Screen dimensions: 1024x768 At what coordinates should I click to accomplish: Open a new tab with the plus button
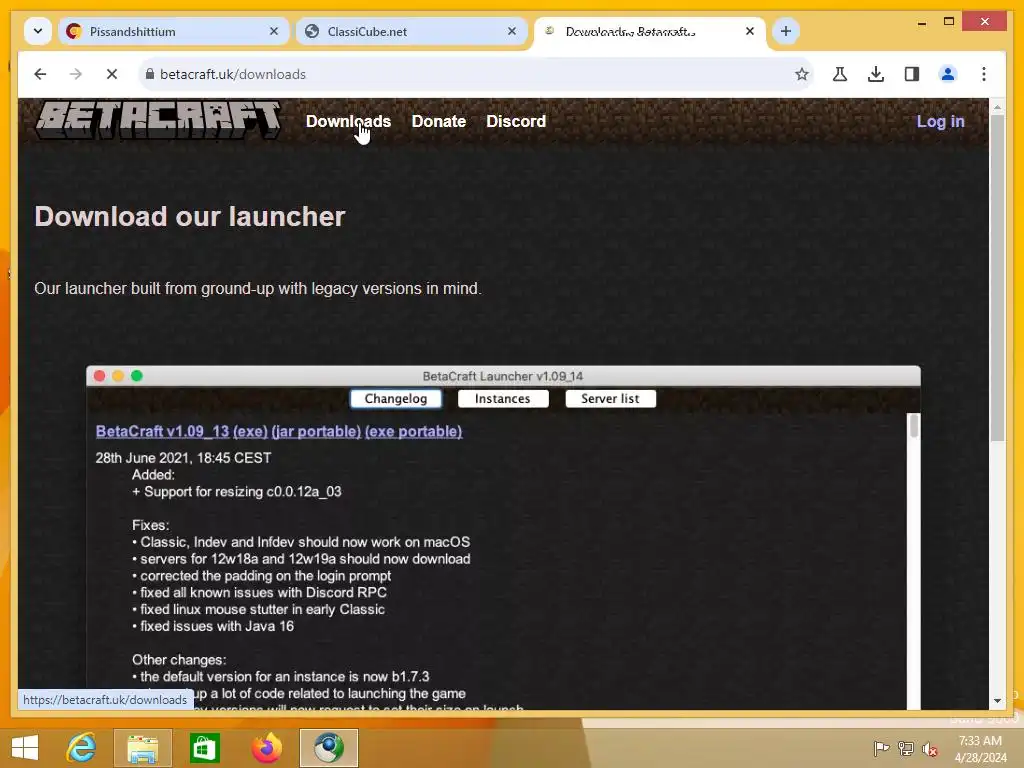(x=786, y=31)
